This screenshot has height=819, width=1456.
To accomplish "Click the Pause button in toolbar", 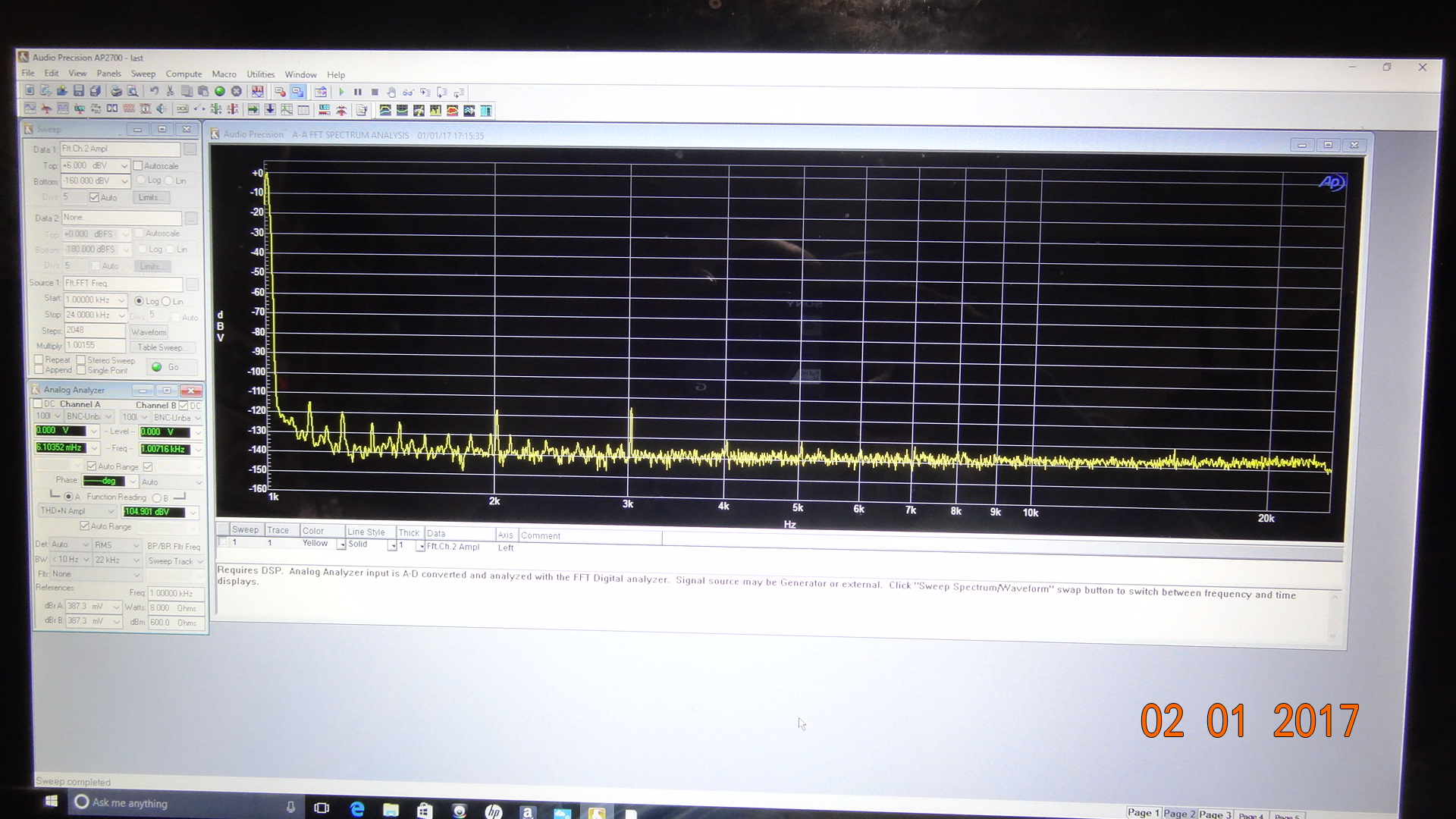I will pos(358,92).
